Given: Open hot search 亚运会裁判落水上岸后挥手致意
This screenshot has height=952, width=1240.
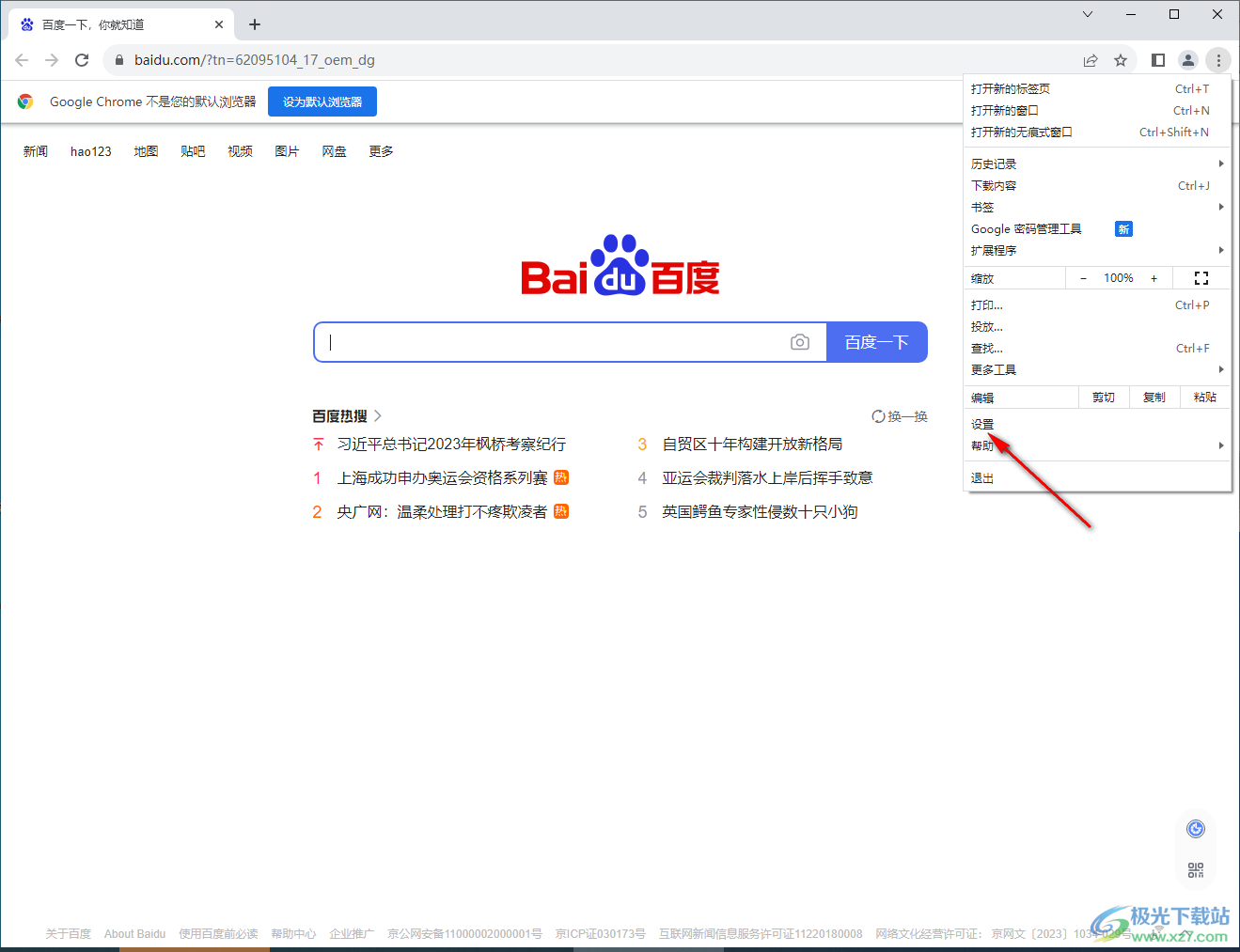Looking at the screenshot, I should [767, 477].
